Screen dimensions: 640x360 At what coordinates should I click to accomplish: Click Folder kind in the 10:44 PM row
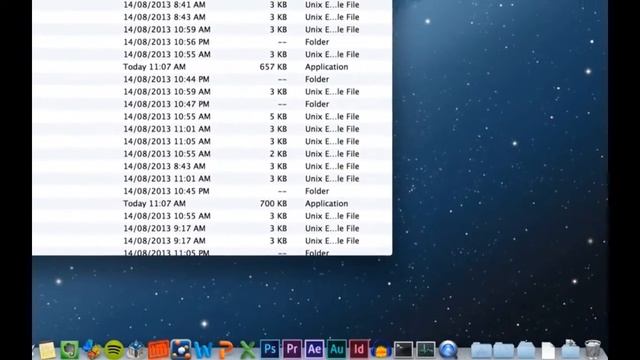click(x=317, y=79)
